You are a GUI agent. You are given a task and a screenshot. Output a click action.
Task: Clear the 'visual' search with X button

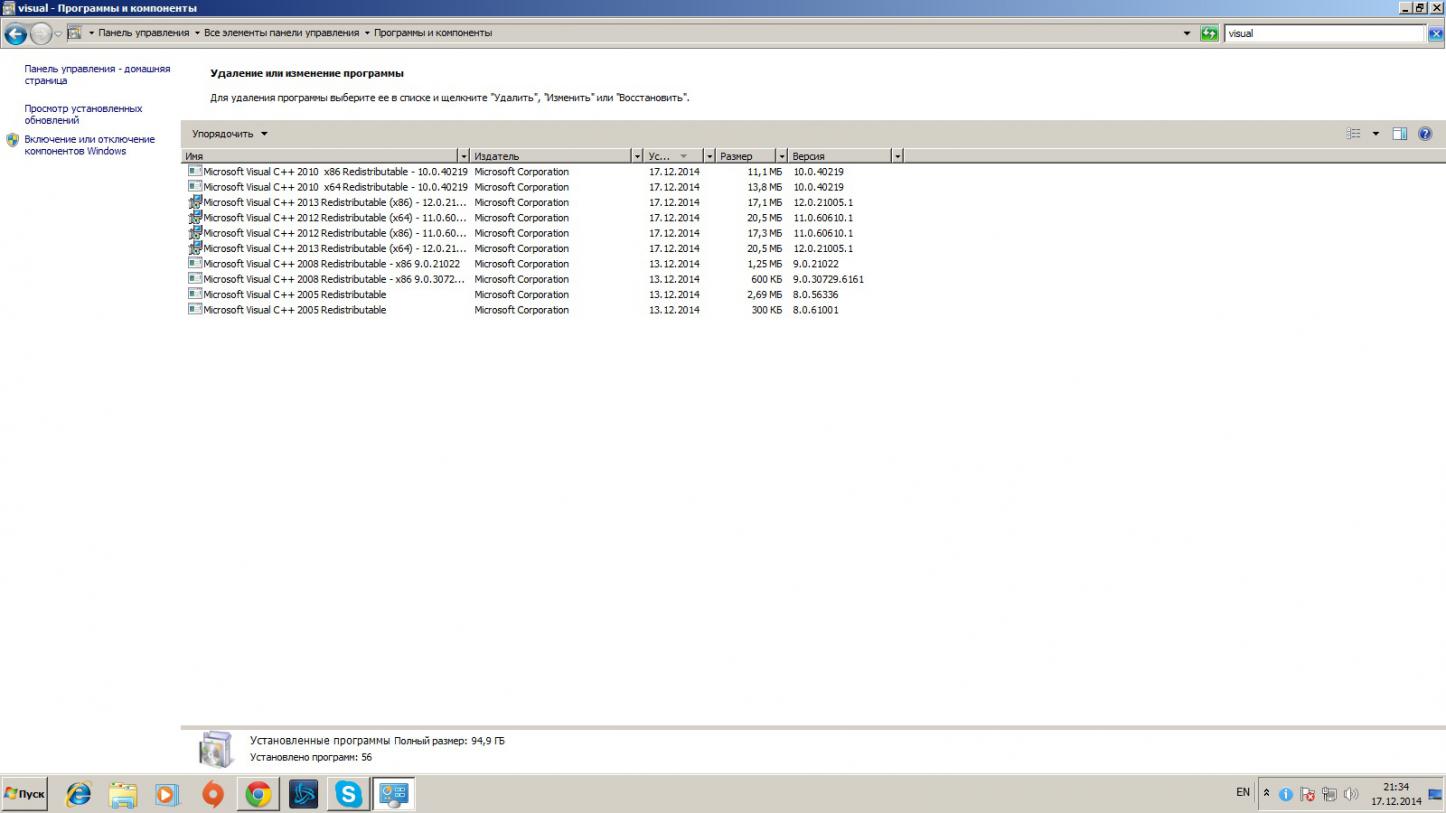tap(1435, 33)
